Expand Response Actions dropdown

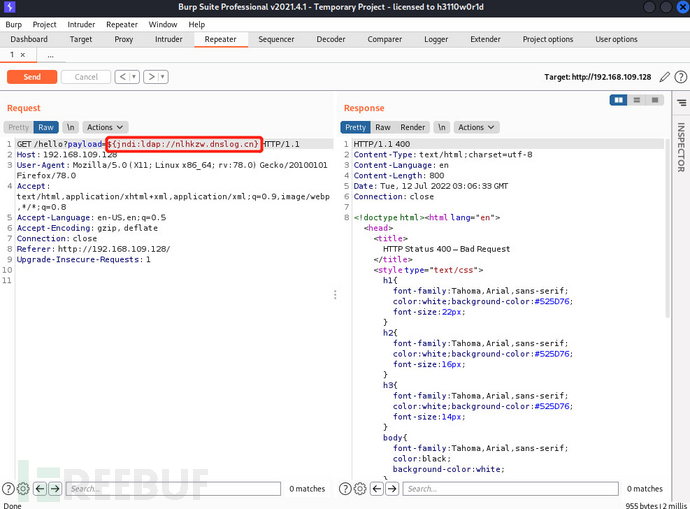click(477, 127)
